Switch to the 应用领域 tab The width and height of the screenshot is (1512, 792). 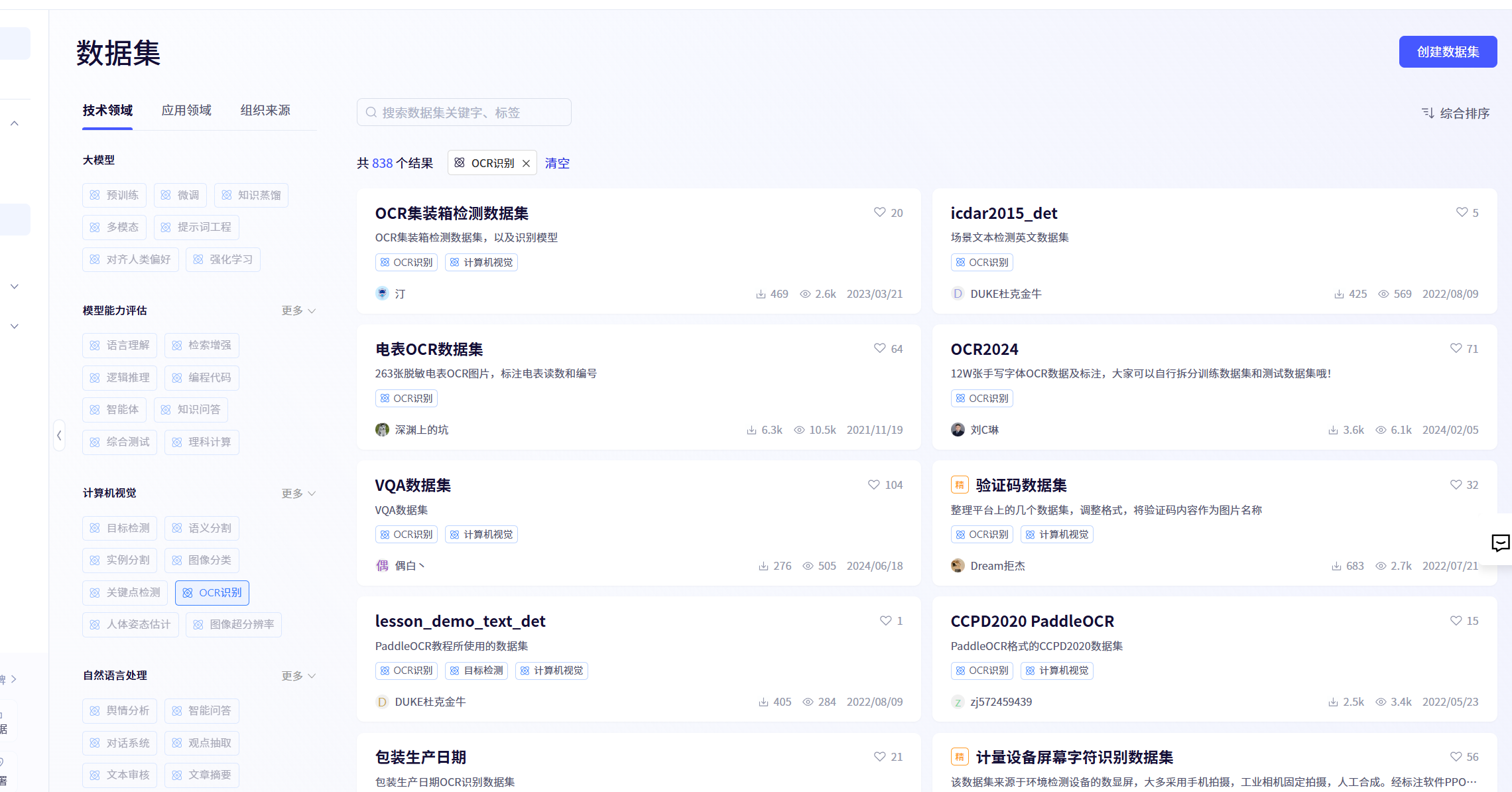click(186, 110)
